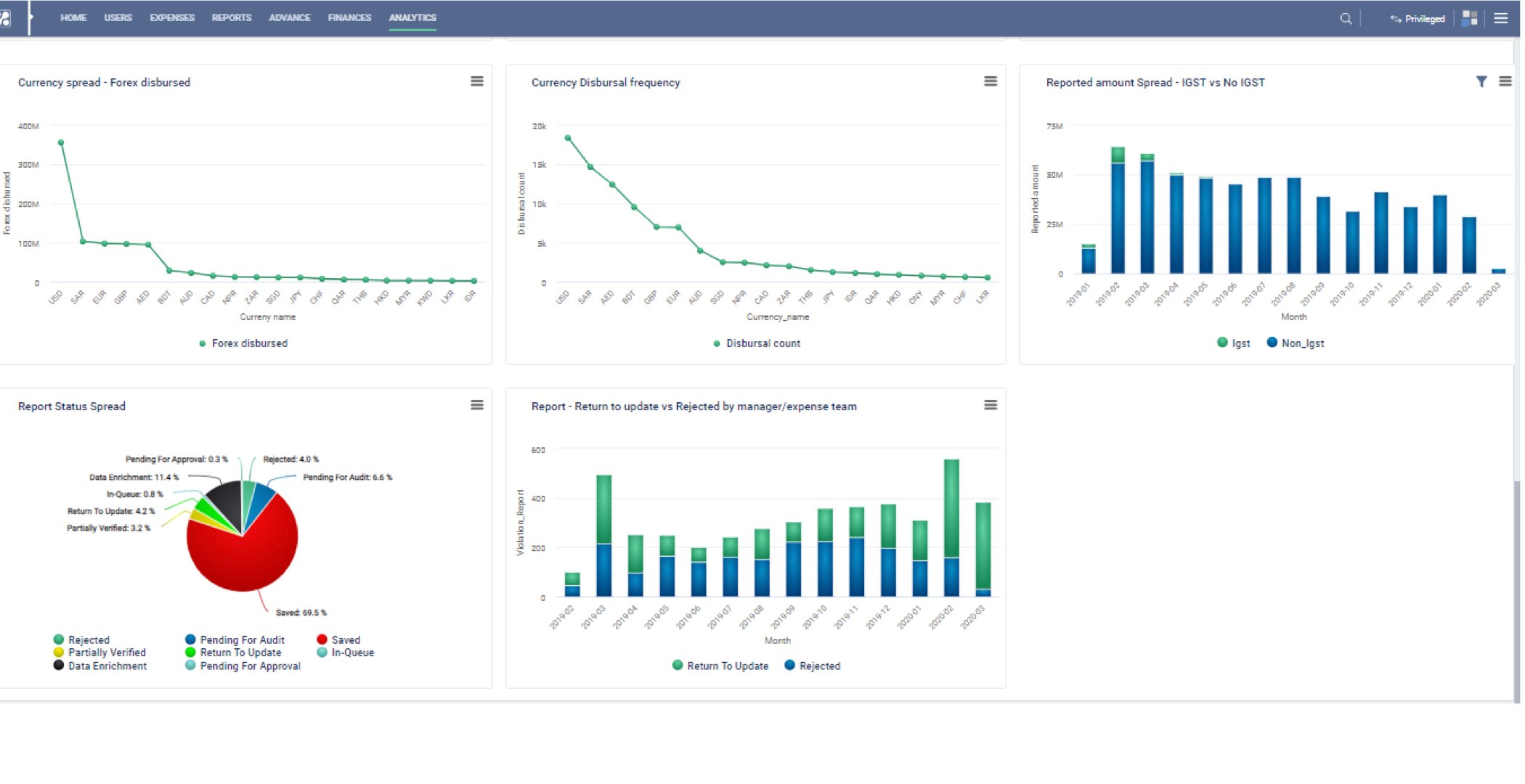Toggle the Forex disbursed series legend
The width and height of the screenshot is (1525, 784).
243,343
